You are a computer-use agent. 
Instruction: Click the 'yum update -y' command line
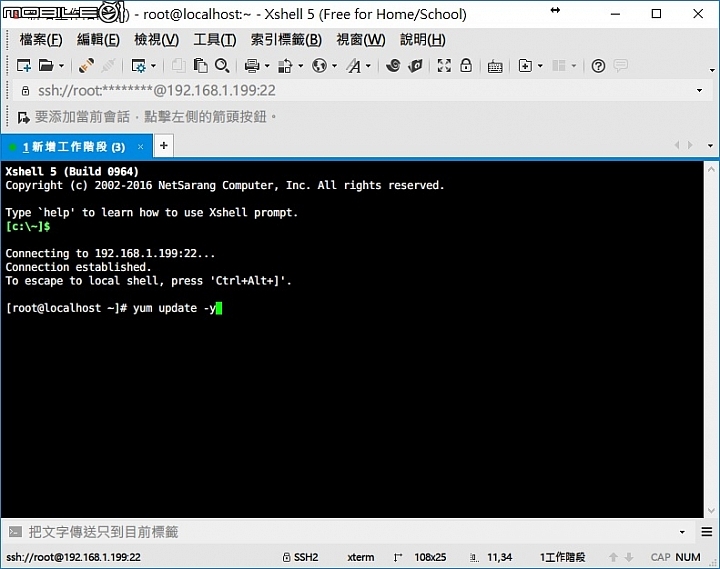click(x=174, y=308)
